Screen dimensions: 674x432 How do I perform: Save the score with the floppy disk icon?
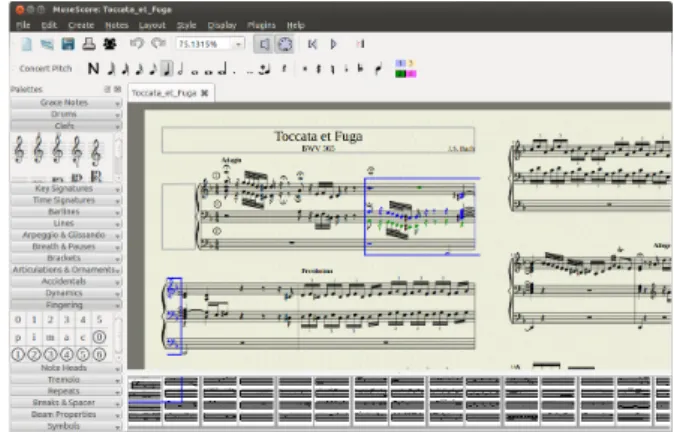point(68,44)
